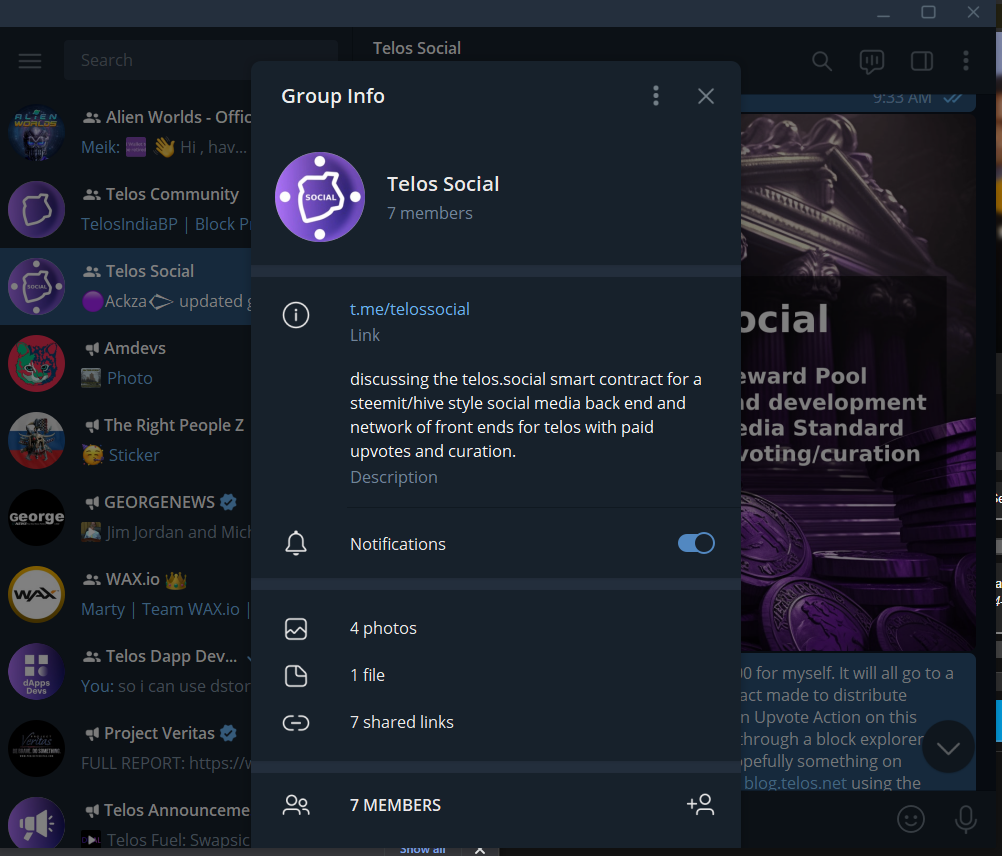The height and width of the screenshot is (856, 1002).
Task: Open chat header three-dot menu
Action: coord(966,61)
